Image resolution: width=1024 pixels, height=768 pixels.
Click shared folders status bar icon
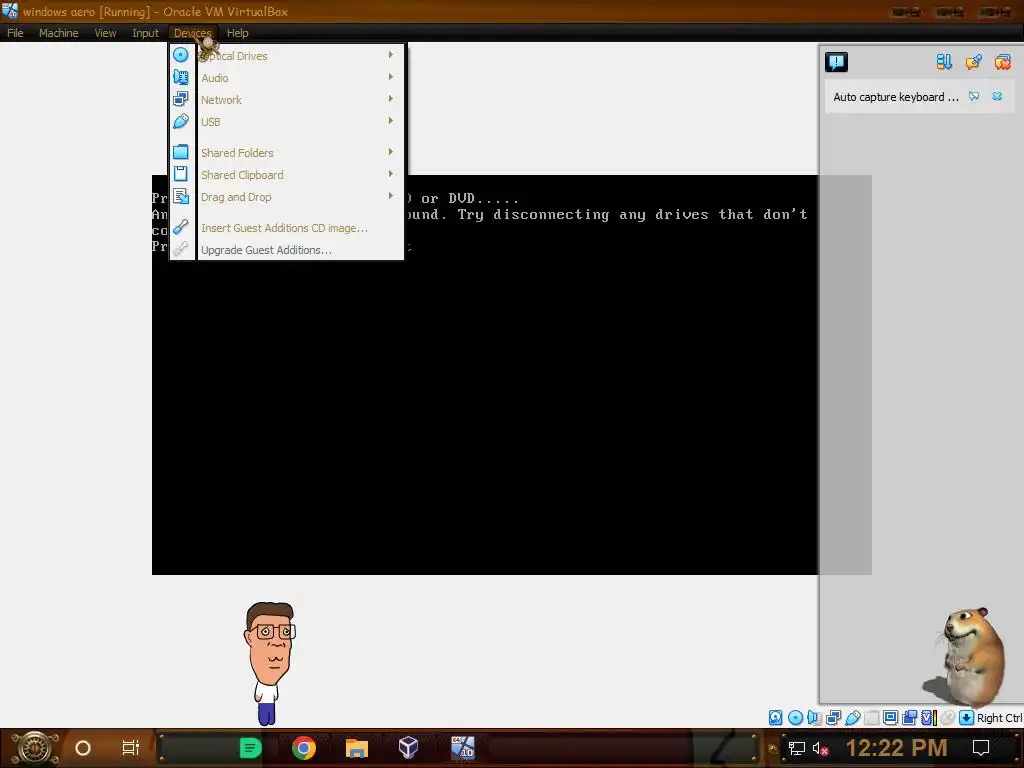(x=871, y=718)
